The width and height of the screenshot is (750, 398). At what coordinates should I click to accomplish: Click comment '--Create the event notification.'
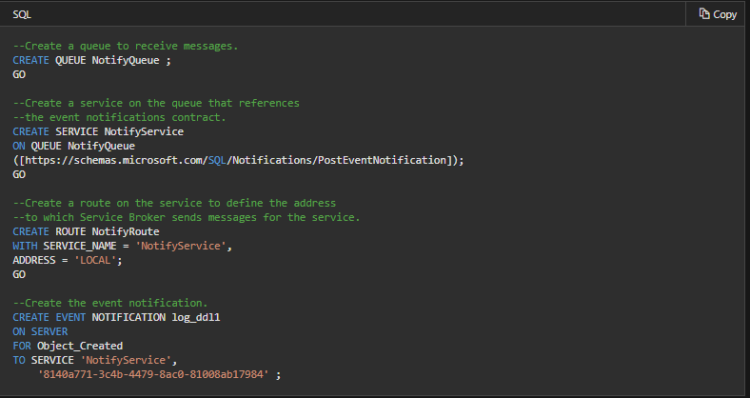click(x=110, y=303)
